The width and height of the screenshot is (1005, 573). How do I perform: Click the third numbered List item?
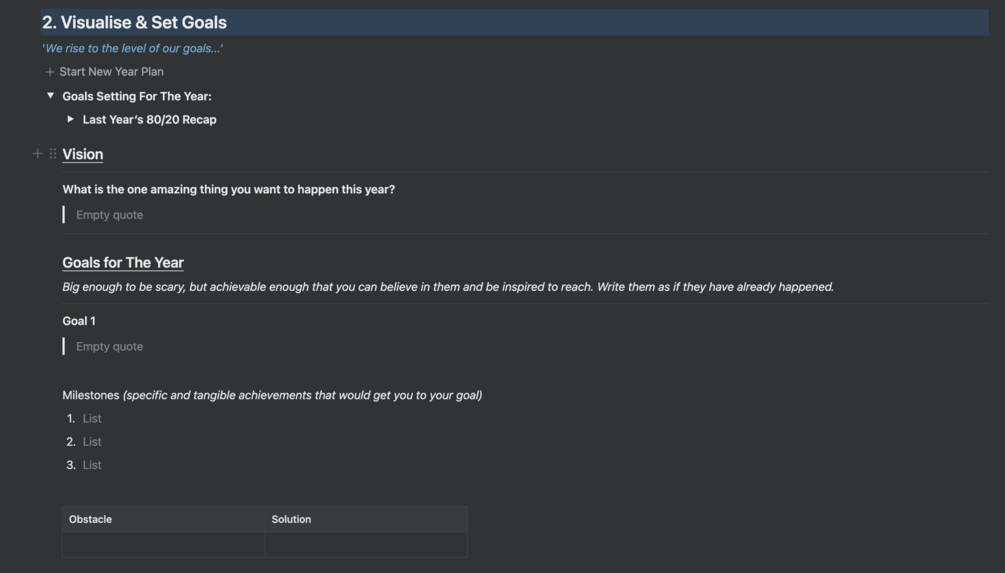click(x=92, y=465)
